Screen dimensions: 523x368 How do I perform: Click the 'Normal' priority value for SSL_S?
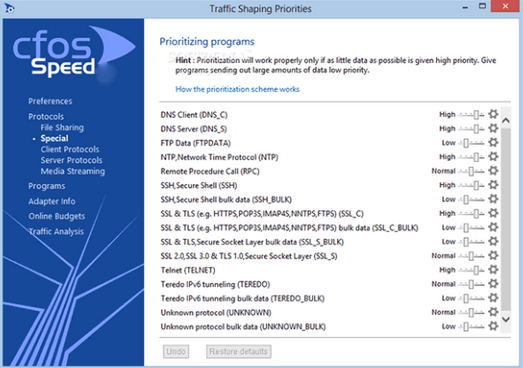pos(443,256)
